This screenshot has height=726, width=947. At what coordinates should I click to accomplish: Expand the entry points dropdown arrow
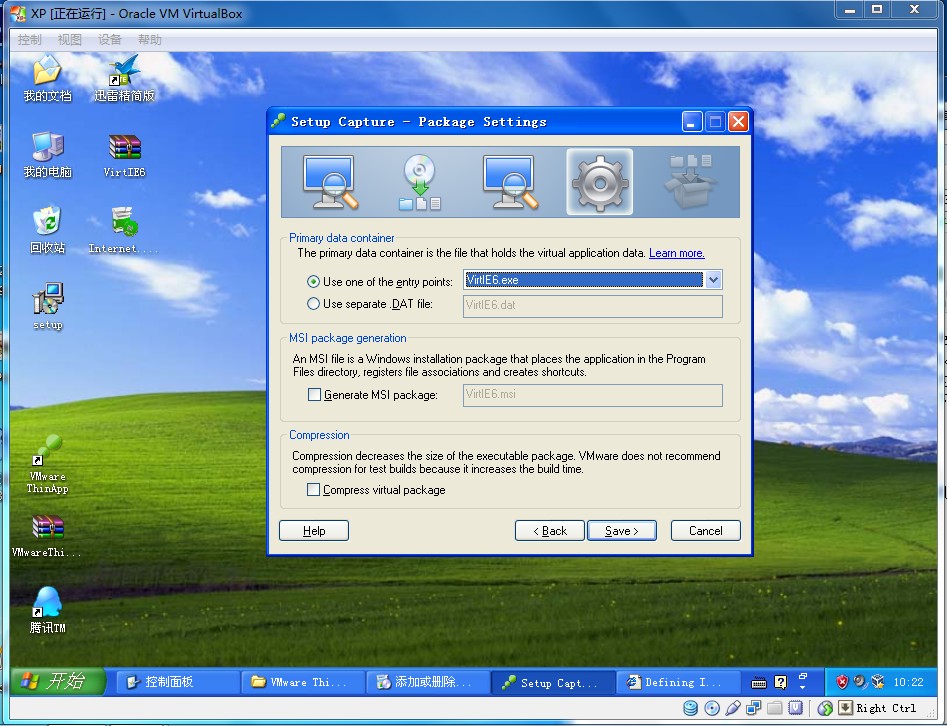click(x=713, y=280)
